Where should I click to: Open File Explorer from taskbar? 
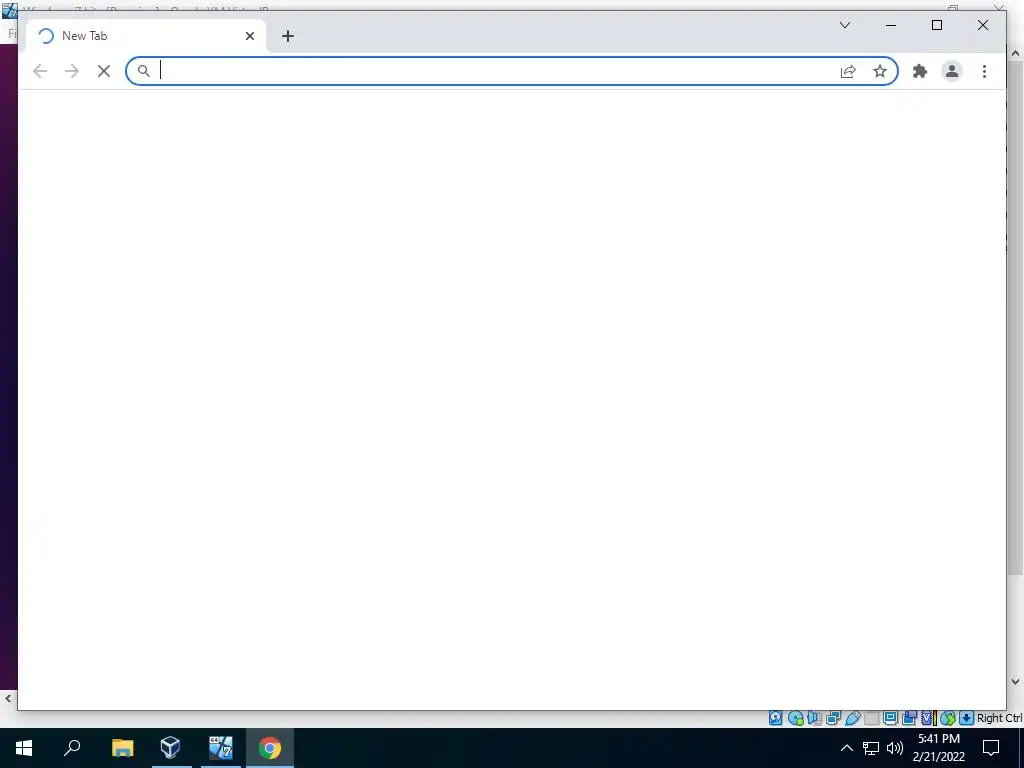coord(122,748)
